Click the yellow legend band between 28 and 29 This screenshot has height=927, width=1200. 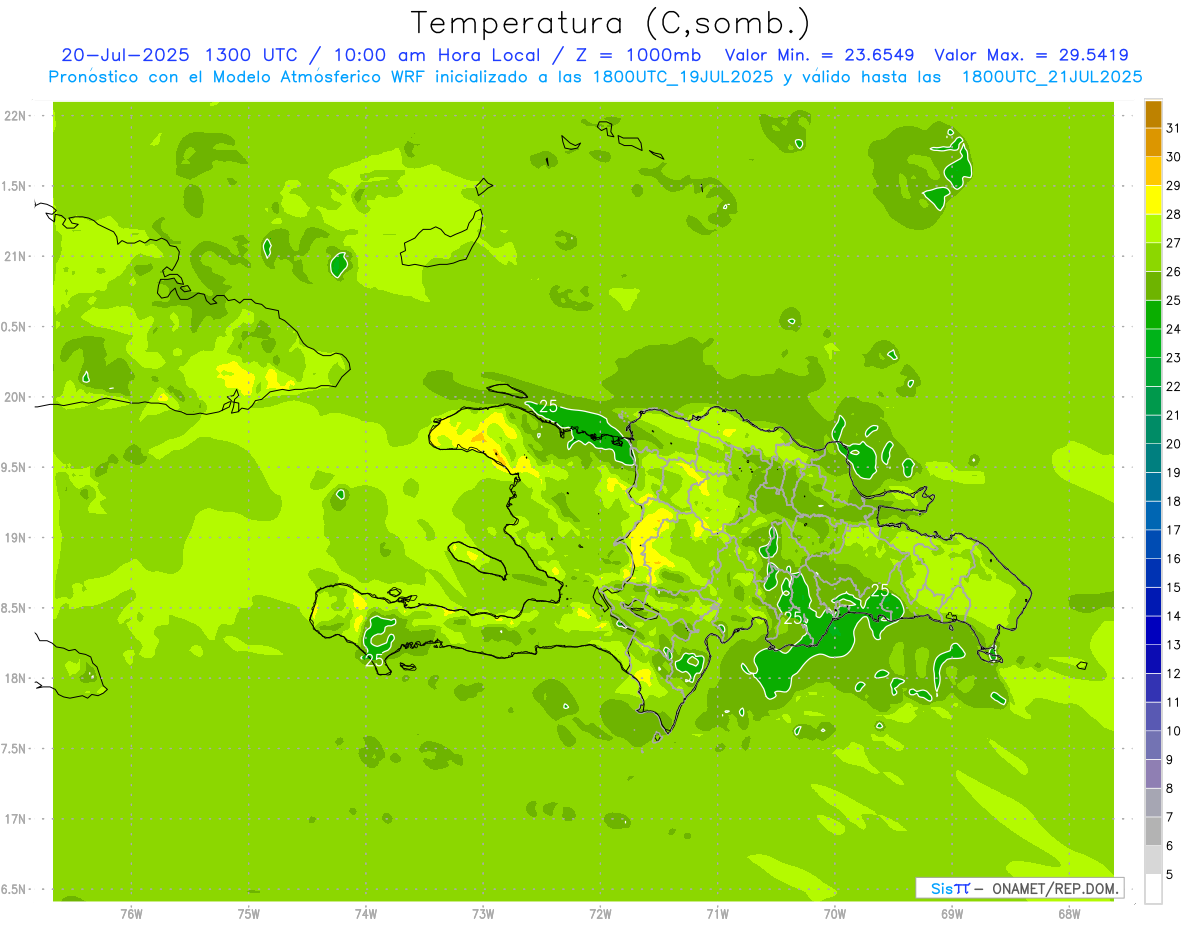coord(1153,200)
